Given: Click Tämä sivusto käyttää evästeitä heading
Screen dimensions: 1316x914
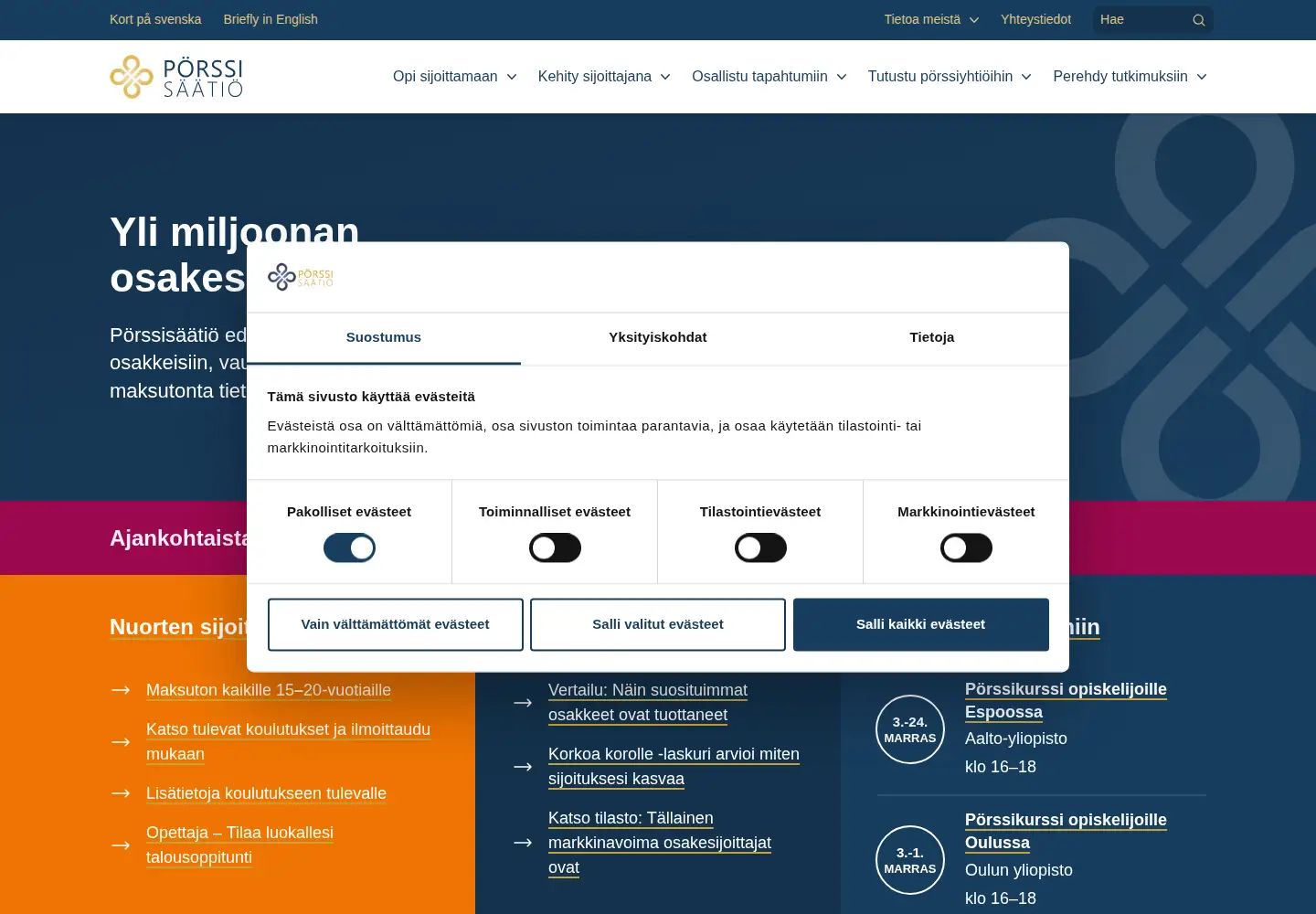Looking at the screenshot, I should [371, 397].
